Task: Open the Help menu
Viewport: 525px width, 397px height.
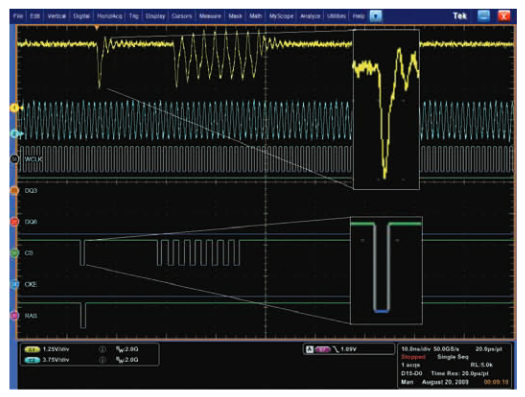Action: pos(358,16)
